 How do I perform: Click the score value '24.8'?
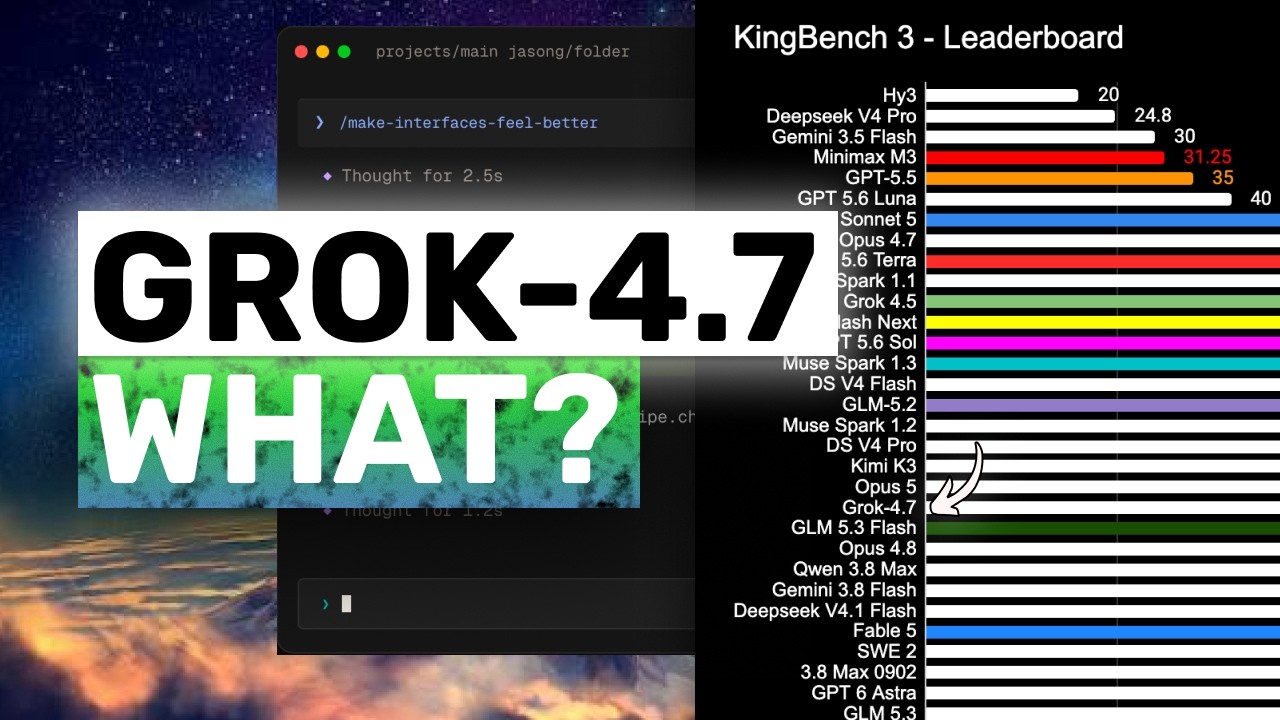point(1153,116)
